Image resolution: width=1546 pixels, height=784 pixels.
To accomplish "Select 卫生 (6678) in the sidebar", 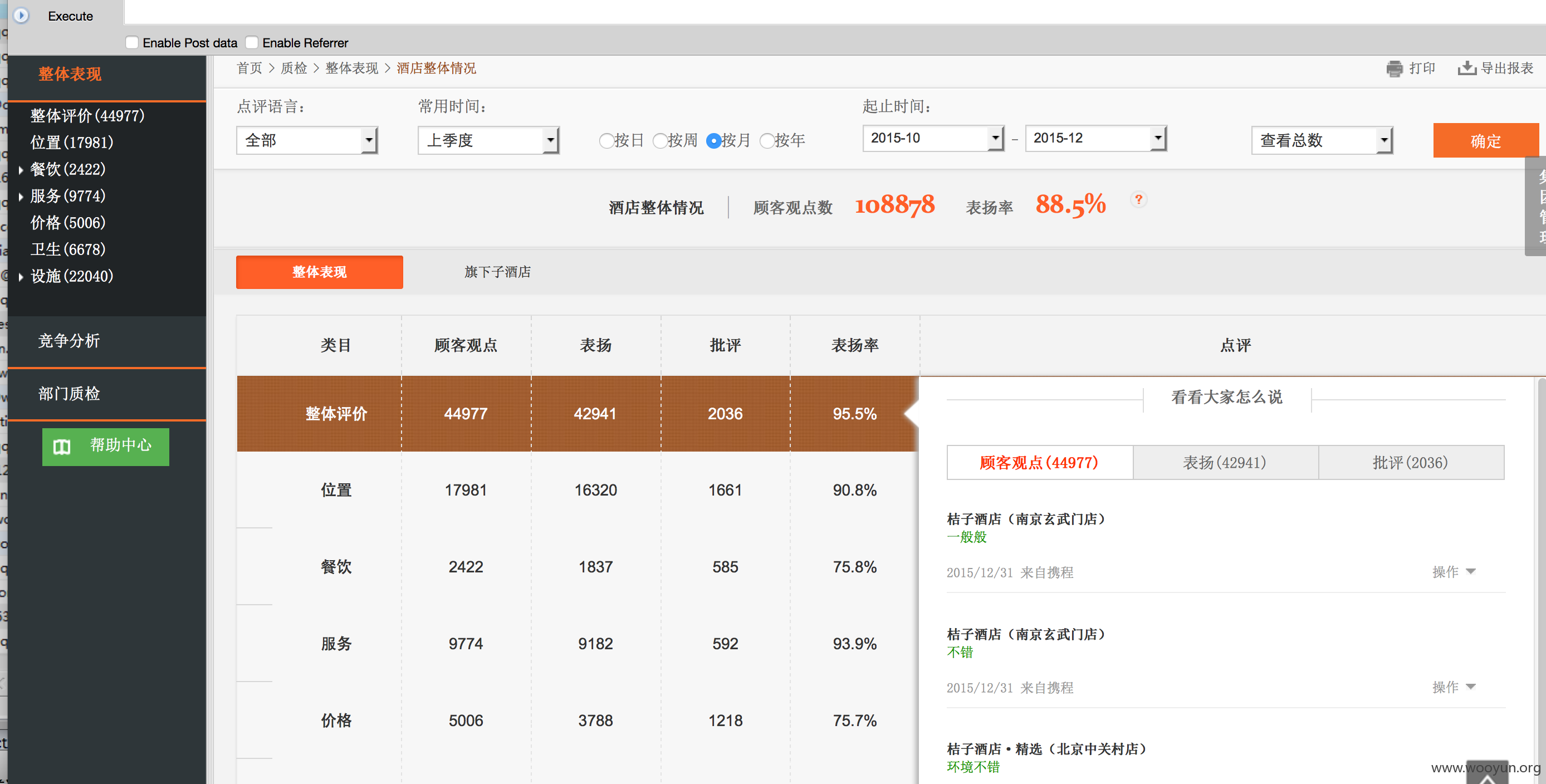I will [67, 249].
